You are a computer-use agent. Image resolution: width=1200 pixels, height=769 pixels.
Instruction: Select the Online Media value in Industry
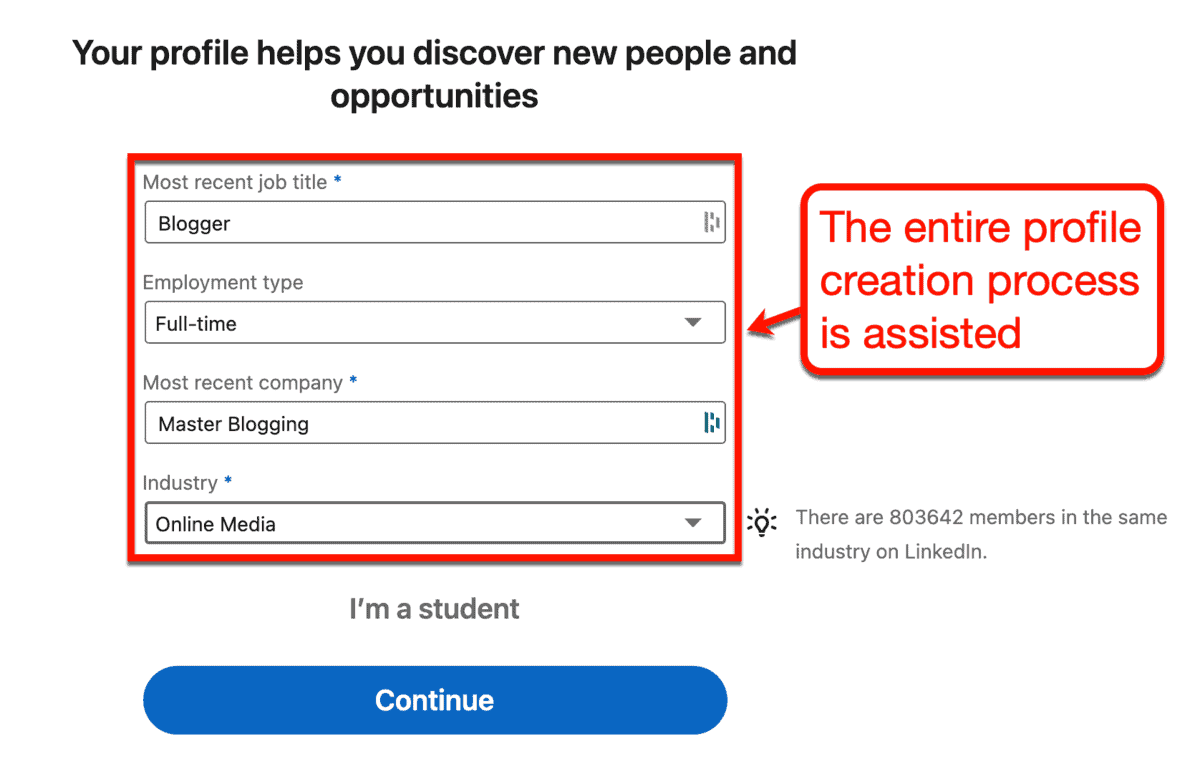click(x=215, y=524)
